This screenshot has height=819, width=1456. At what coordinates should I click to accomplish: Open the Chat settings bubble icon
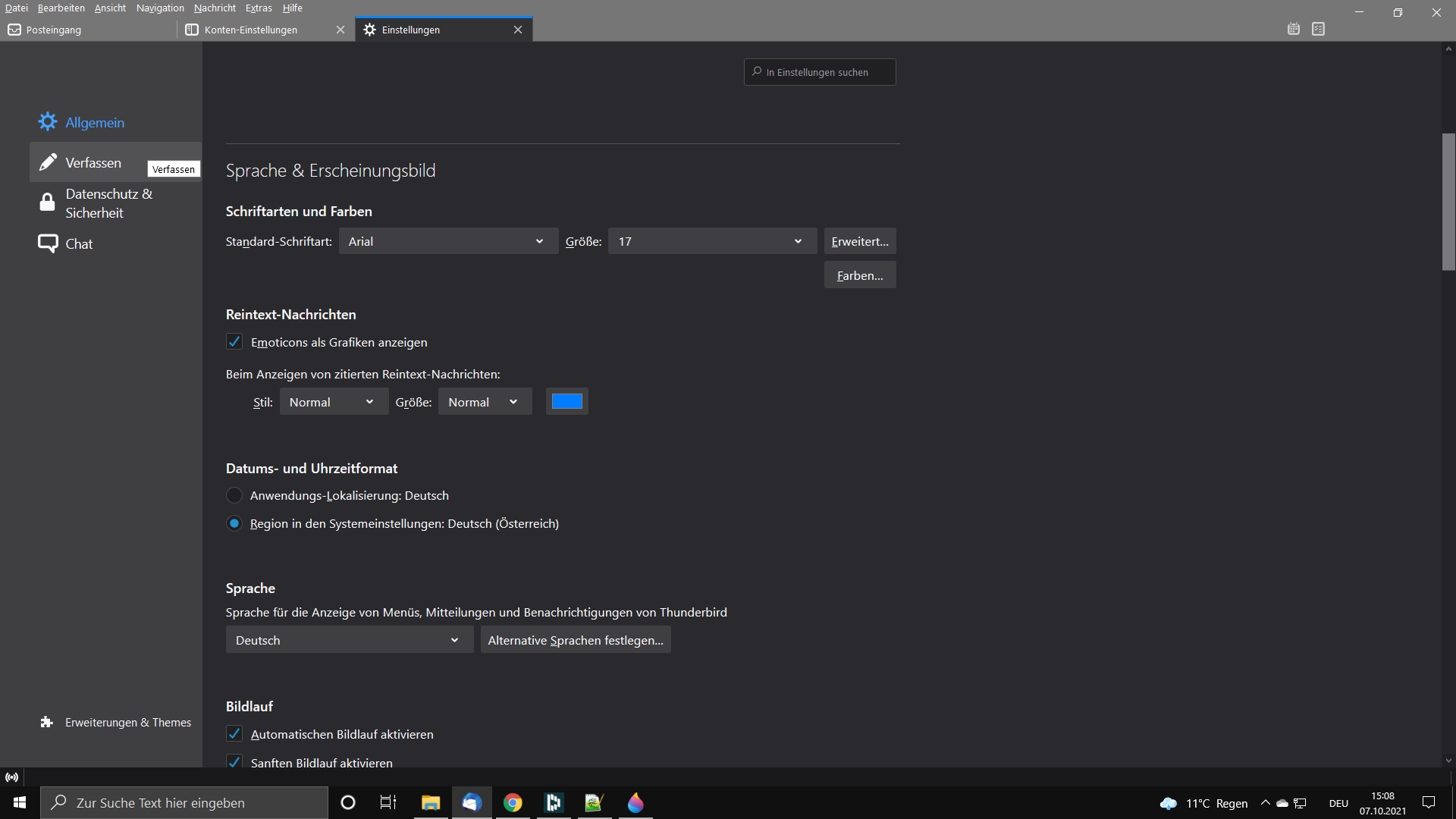pyautogui.click(x=48, y=243)
